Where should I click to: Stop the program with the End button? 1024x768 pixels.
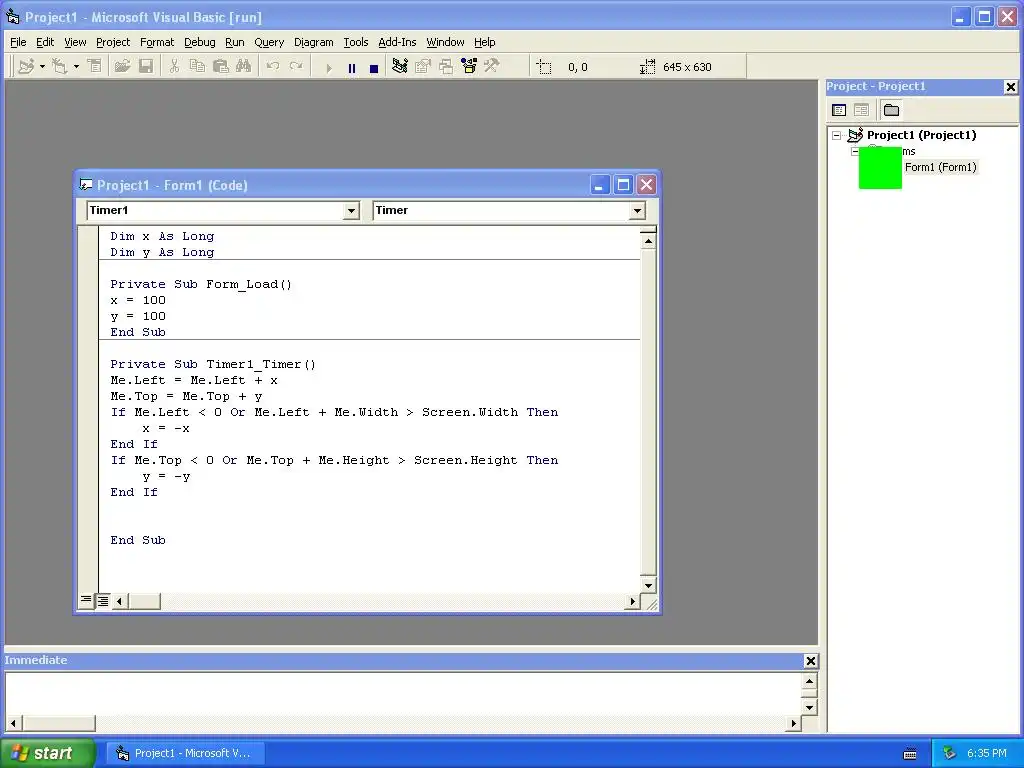374,67
